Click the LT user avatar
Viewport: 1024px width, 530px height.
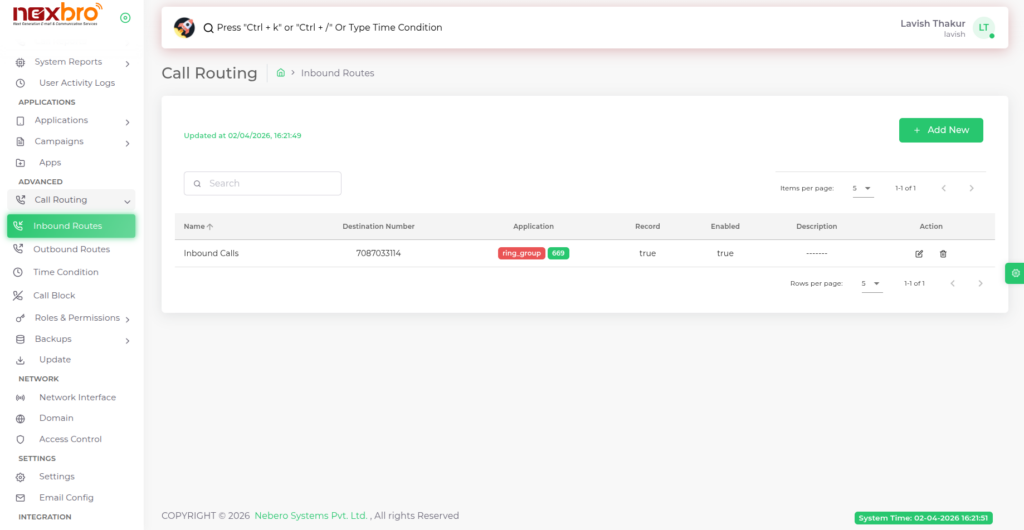(983, 28)
